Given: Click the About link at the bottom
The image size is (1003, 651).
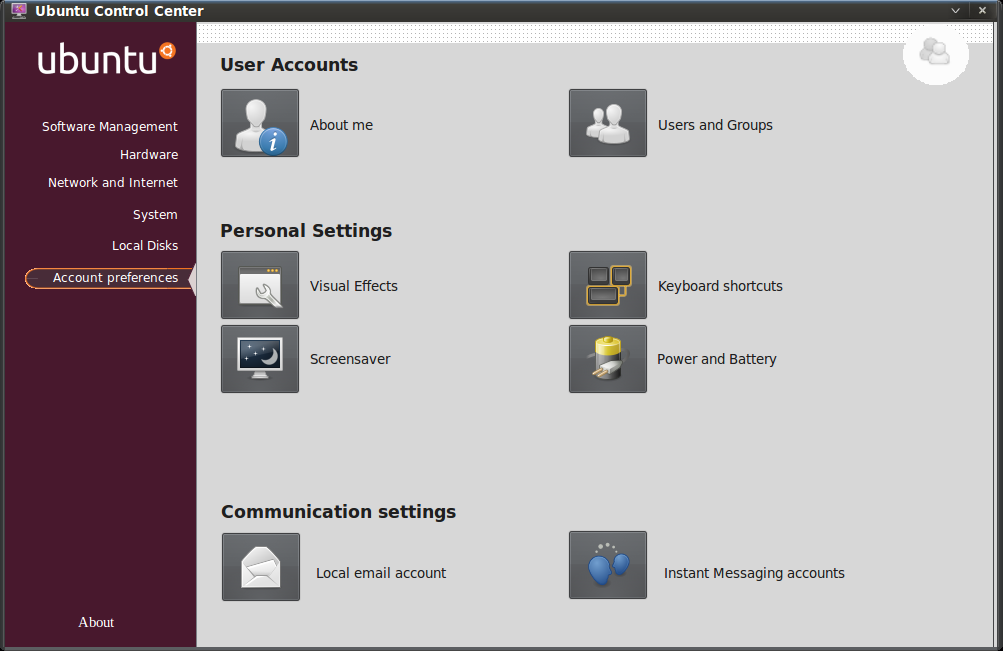Looking at the screenshot, I should coord(95,622).
